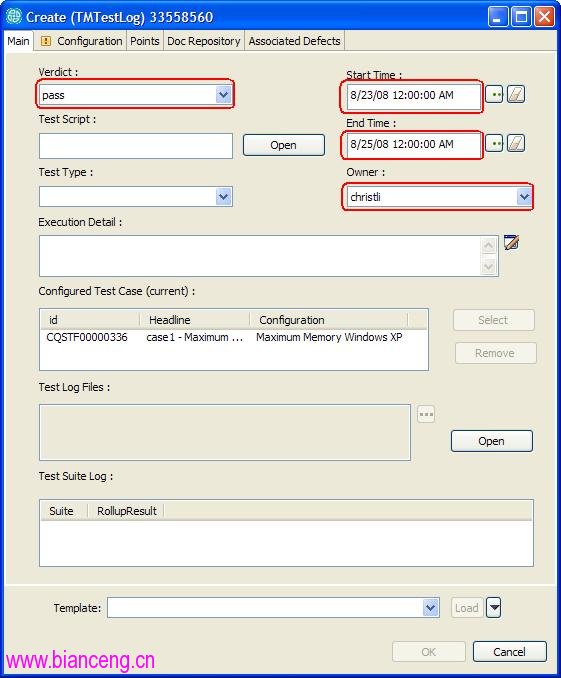Screen dimensions: 561x678
Task: Select row CQSTF00000336 in test case table
Action: 234,337
